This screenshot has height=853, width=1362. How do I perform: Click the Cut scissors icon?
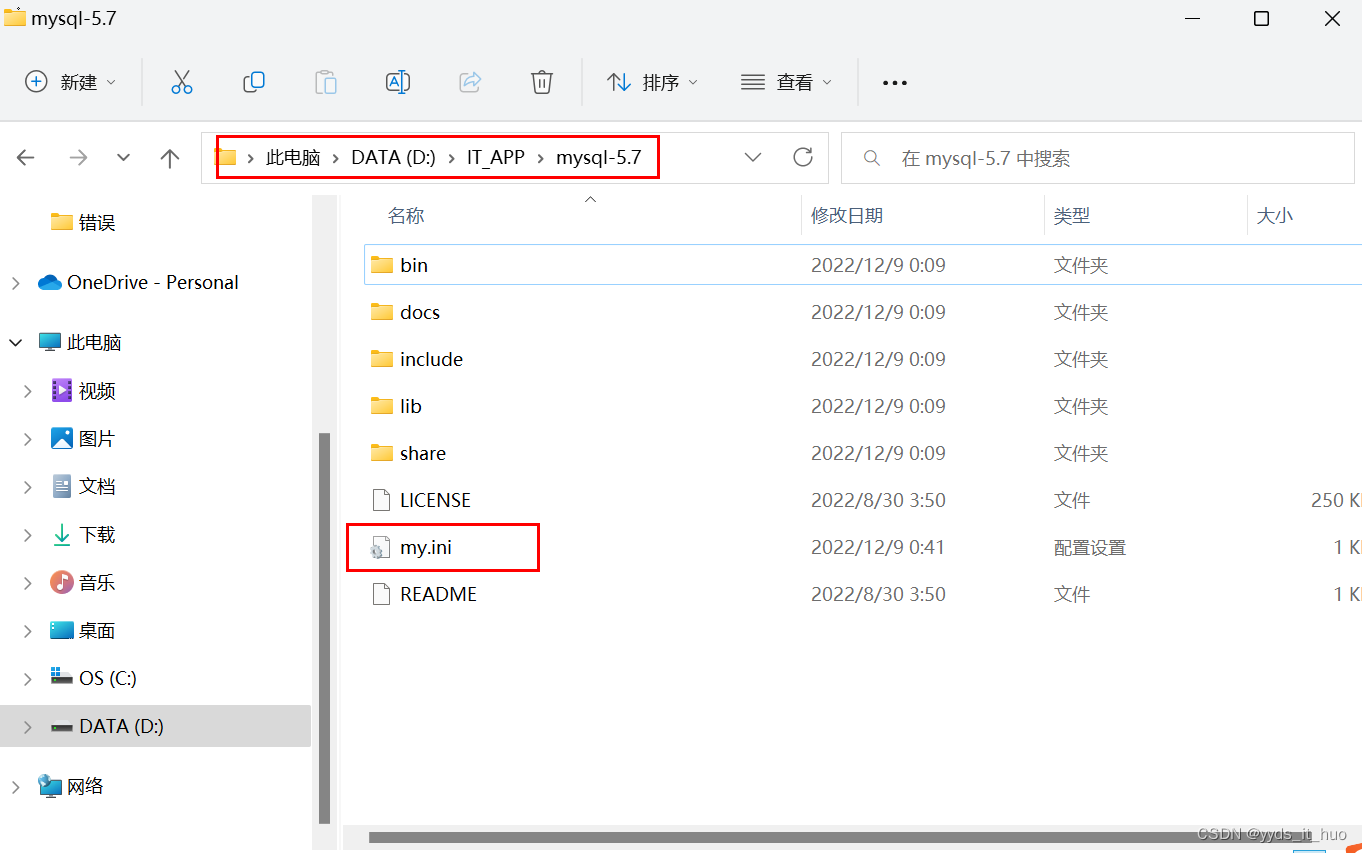tap(181, 82)
